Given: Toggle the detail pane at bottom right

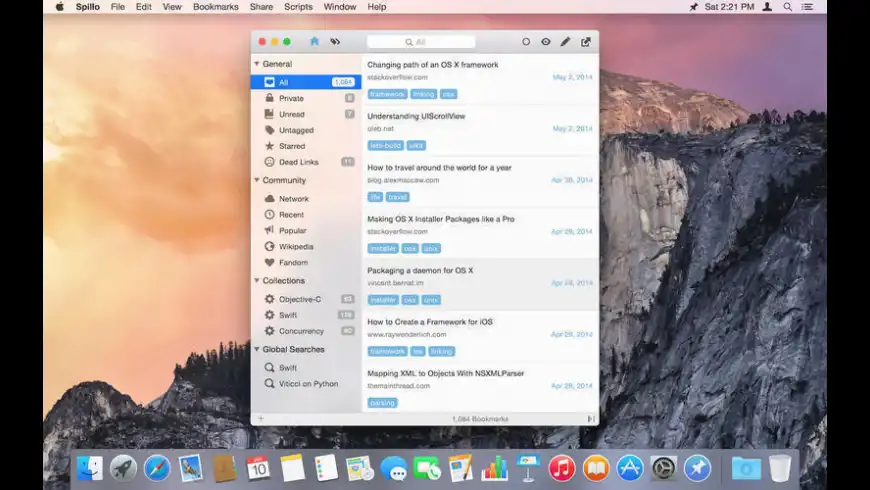Looking at the screenshot, I should tap(591, 419).
